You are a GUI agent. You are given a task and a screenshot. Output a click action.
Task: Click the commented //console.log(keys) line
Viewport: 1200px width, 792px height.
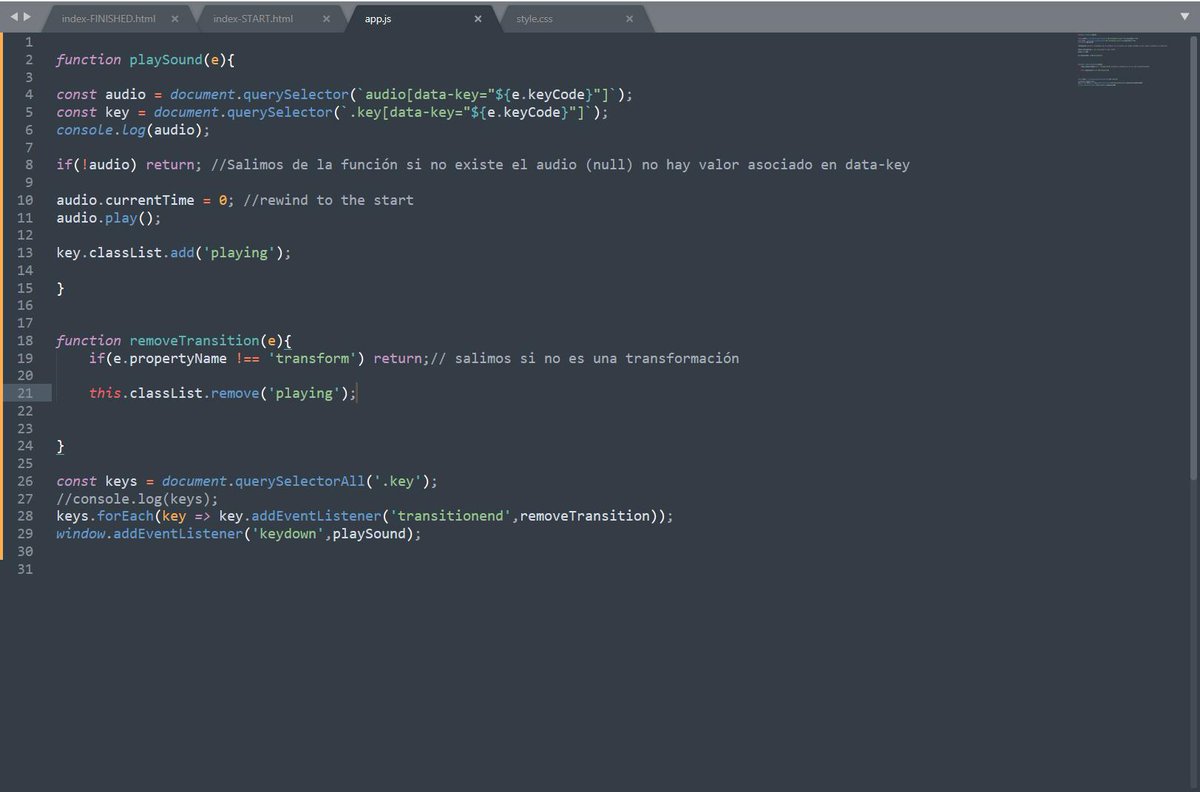pos(137,499)
